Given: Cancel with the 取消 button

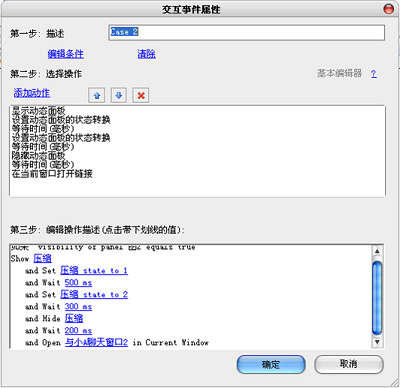Looking at the screenshot, I should [x=349, y=364].
